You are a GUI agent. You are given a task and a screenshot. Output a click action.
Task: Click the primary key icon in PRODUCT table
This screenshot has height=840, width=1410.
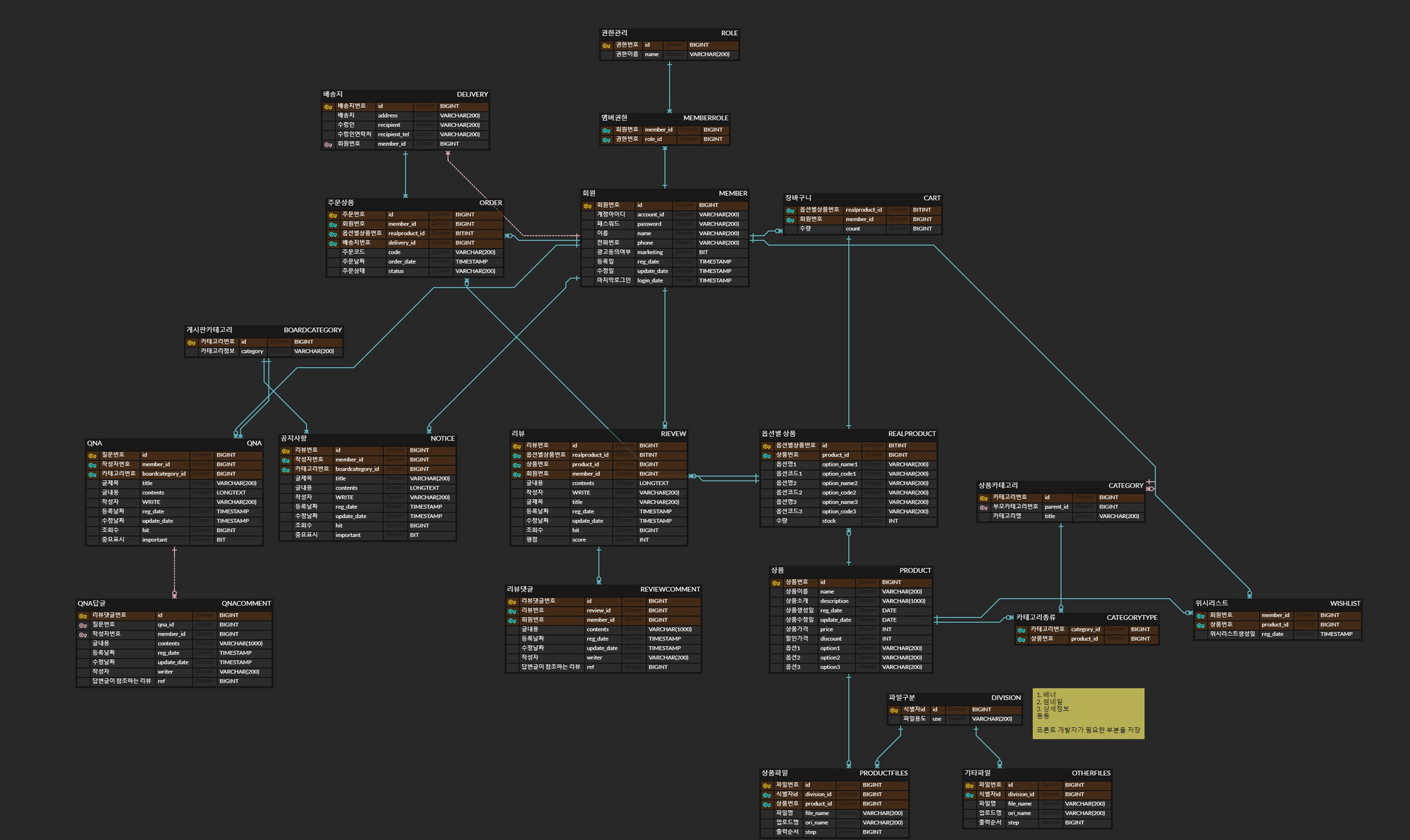click(776, 583)
